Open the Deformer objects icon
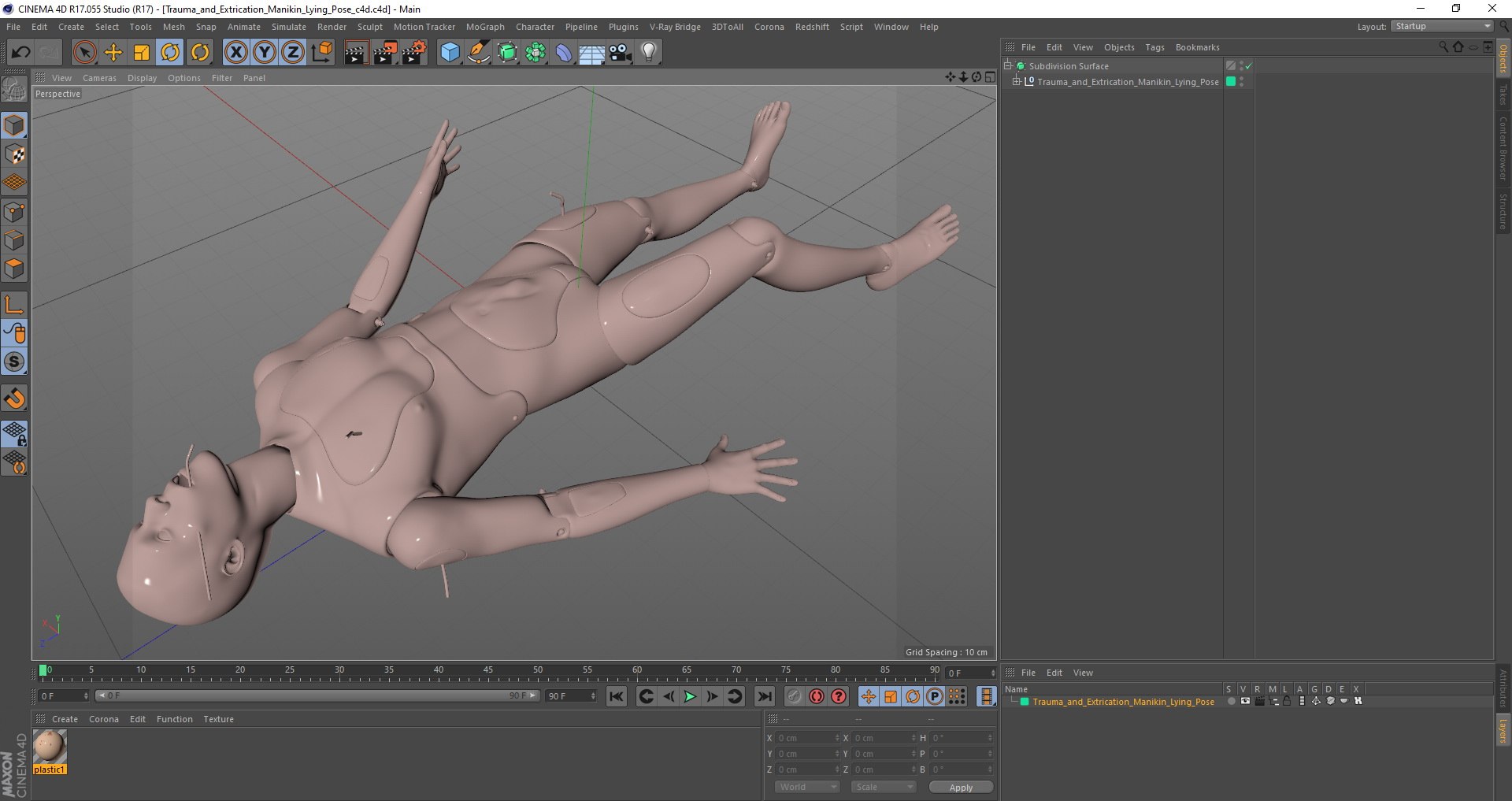This screenshot has height=801, width=1512. click(564, 53)
